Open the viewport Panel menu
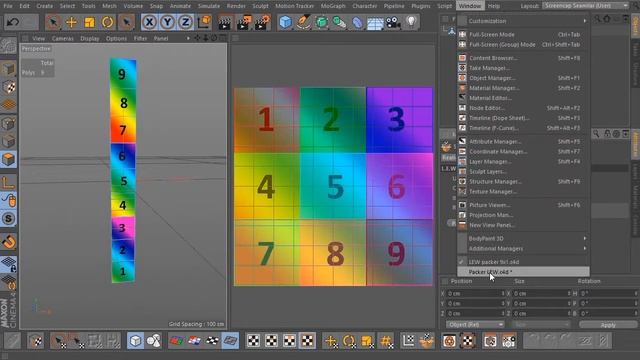 161,38
